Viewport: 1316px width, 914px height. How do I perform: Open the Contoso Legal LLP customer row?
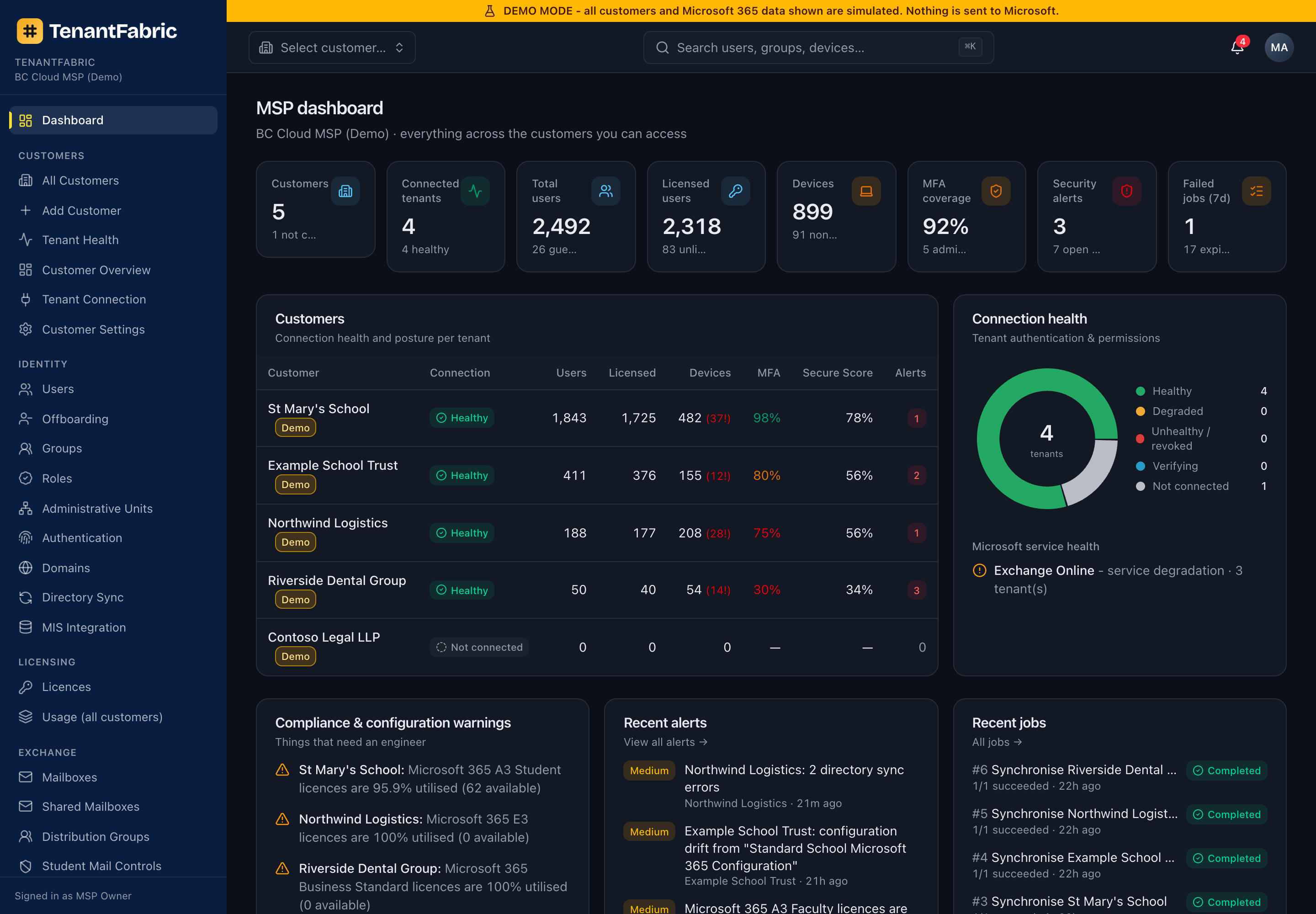(x=597, y=647)
